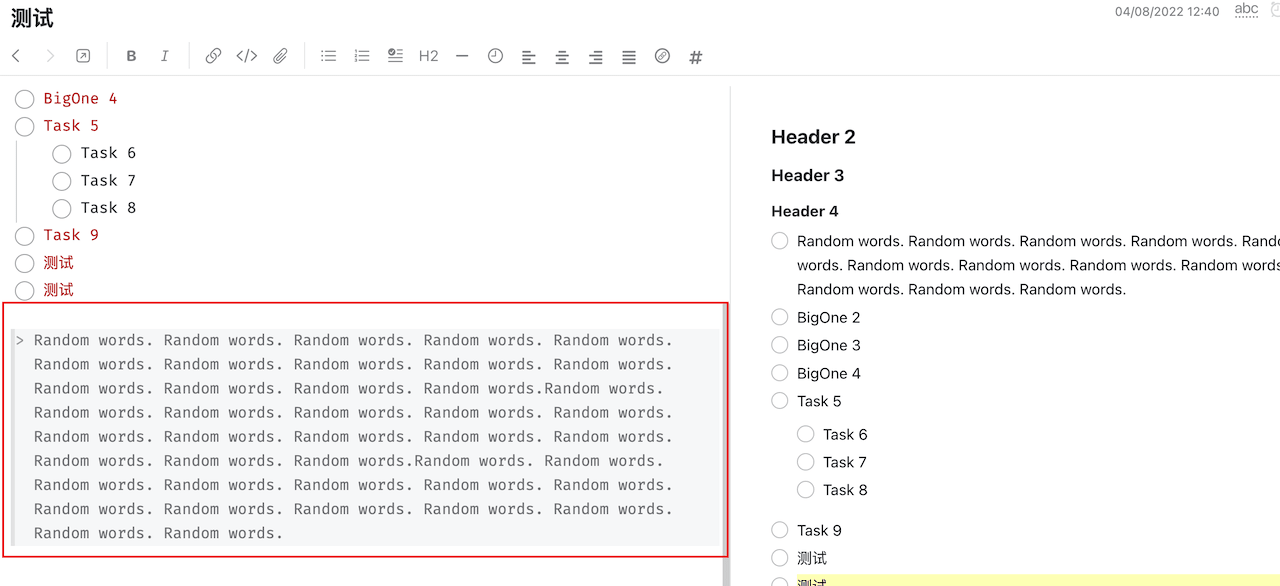Click the red Task 5 text in the editor
The width and height of the screenshot is (1280, 586).
[71, 126]
